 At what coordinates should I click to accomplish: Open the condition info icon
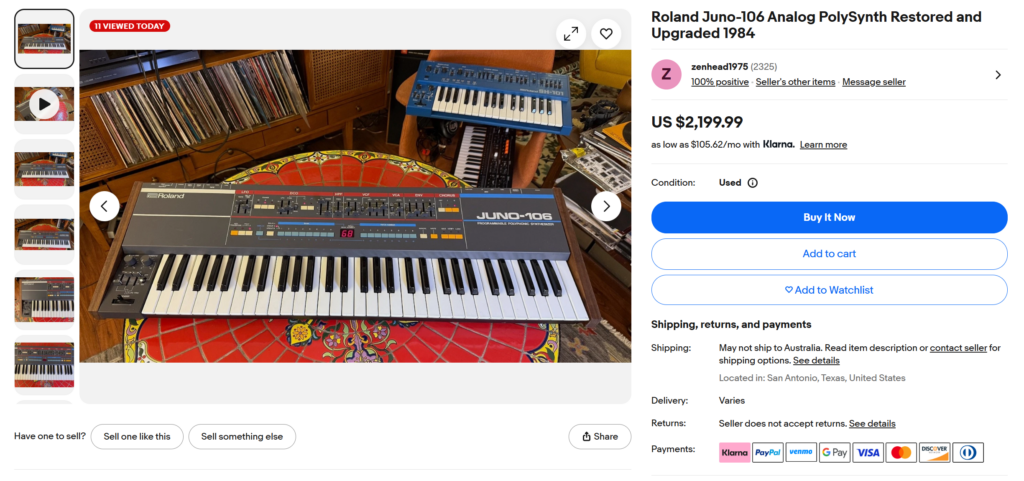tap(752, 183)
